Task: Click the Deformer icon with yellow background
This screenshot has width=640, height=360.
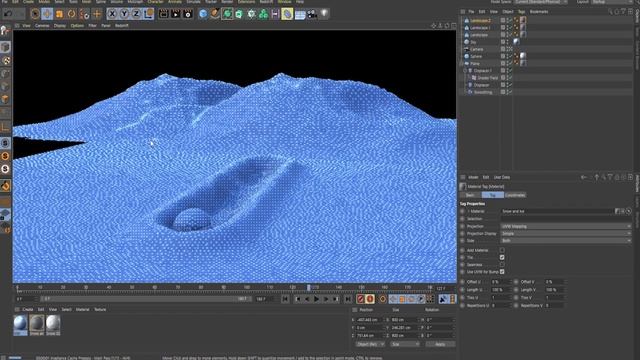Action: pyautogui.click(x=287, y=14)
